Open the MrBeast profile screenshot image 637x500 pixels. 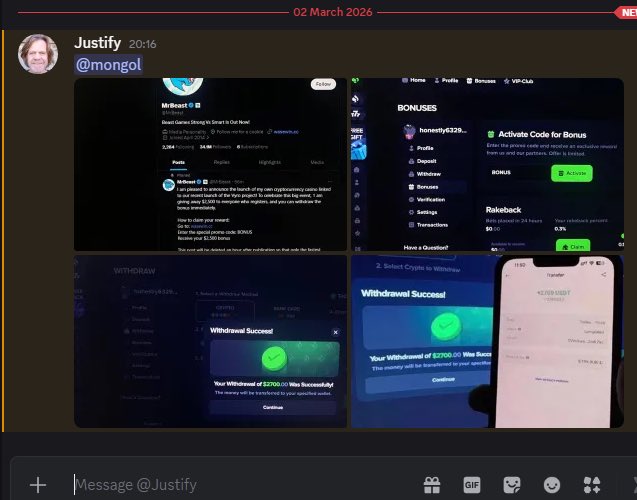point(210,165)
